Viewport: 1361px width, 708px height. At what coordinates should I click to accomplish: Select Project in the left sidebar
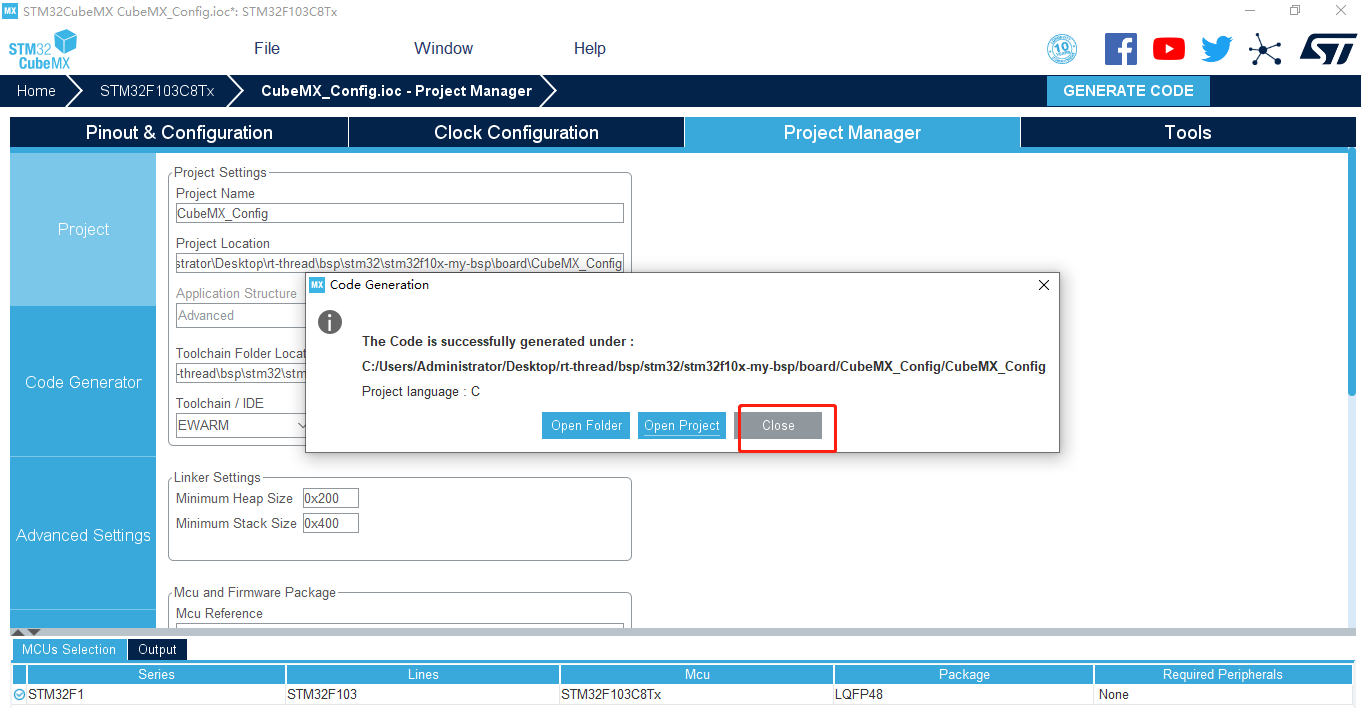[x=83, y=229]
